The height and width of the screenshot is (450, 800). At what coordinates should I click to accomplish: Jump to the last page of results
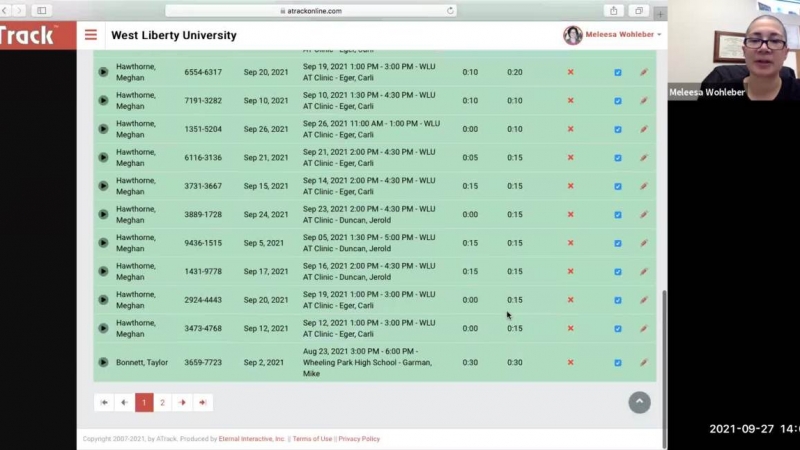[x=202, y=403]
